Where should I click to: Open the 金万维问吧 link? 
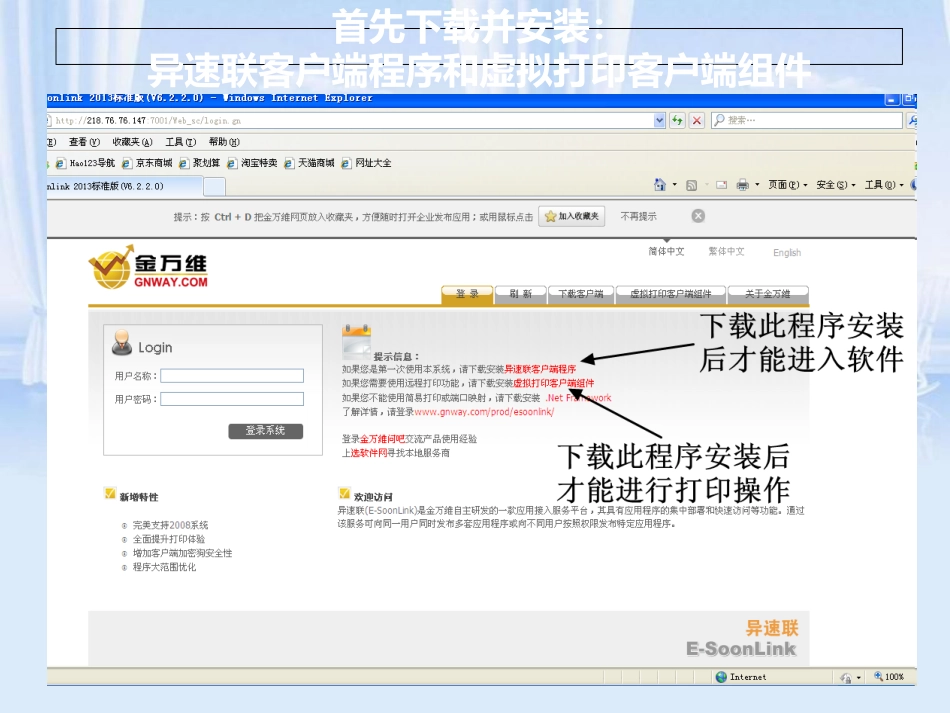[382, 439]
